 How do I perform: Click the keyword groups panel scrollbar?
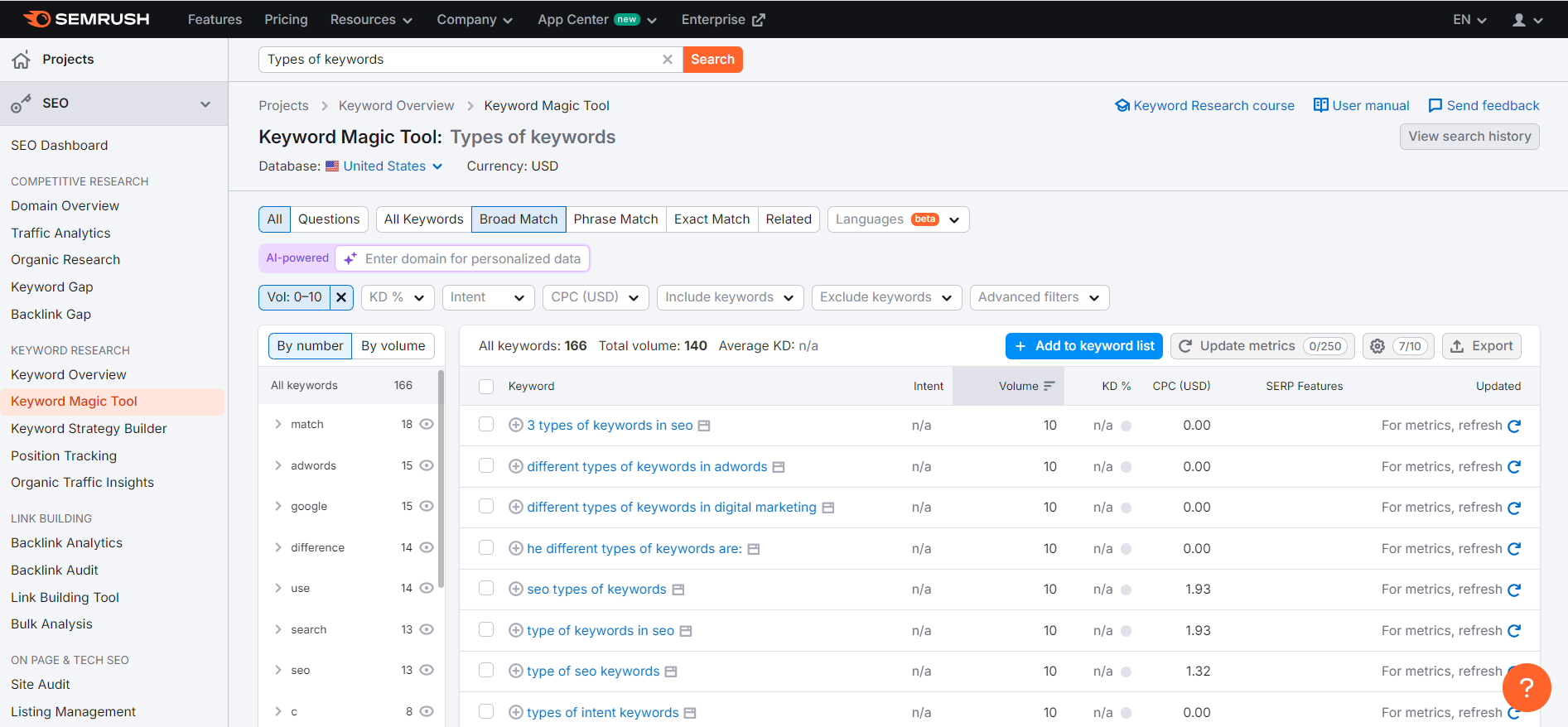click(441, 479)
